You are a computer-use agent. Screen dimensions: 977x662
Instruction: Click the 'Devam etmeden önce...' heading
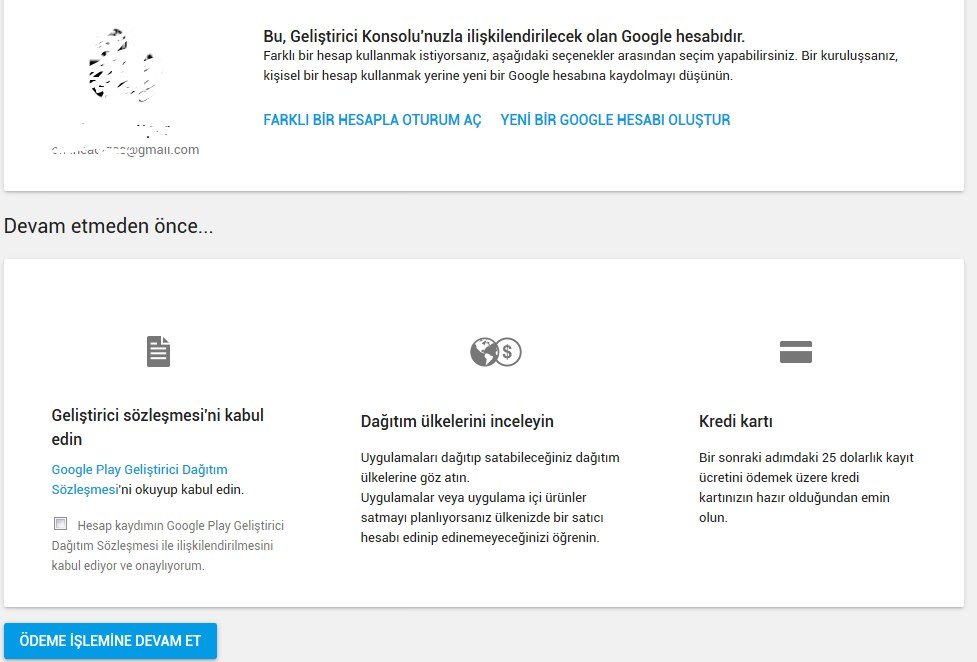[108, 226]
